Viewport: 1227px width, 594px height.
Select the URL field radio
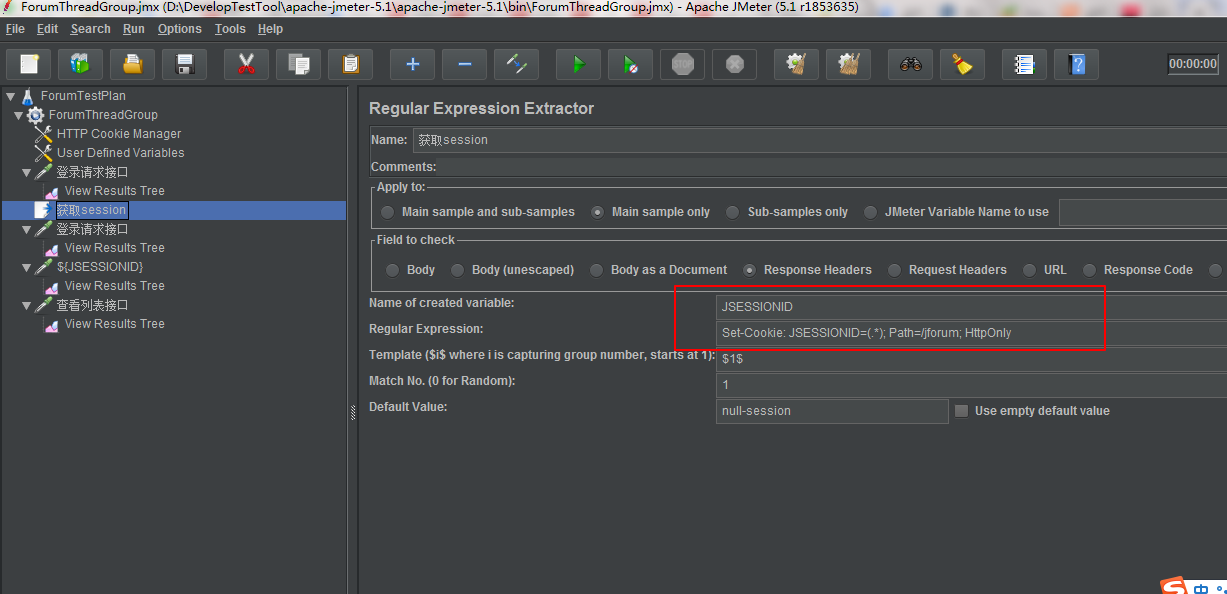1030,270
